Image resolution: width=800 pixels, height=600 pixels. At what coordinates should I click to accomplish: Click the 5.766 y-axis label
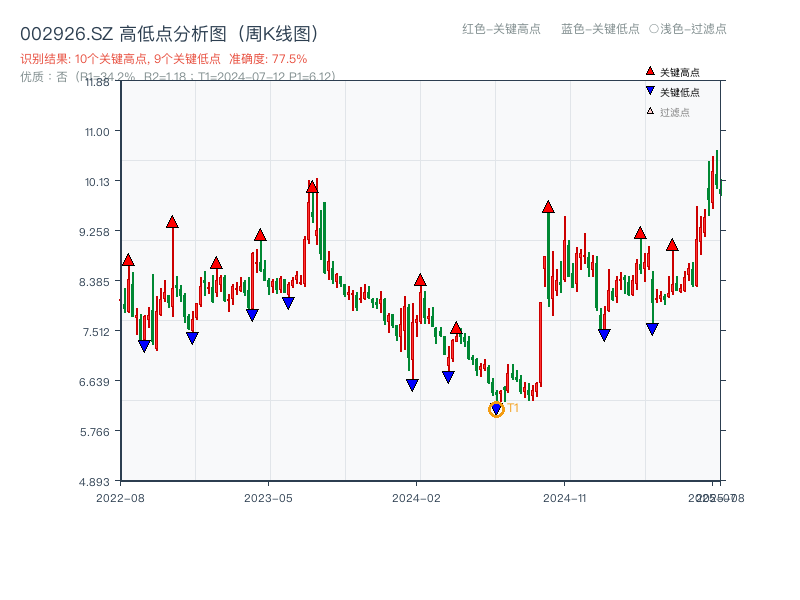coord(94,432)
